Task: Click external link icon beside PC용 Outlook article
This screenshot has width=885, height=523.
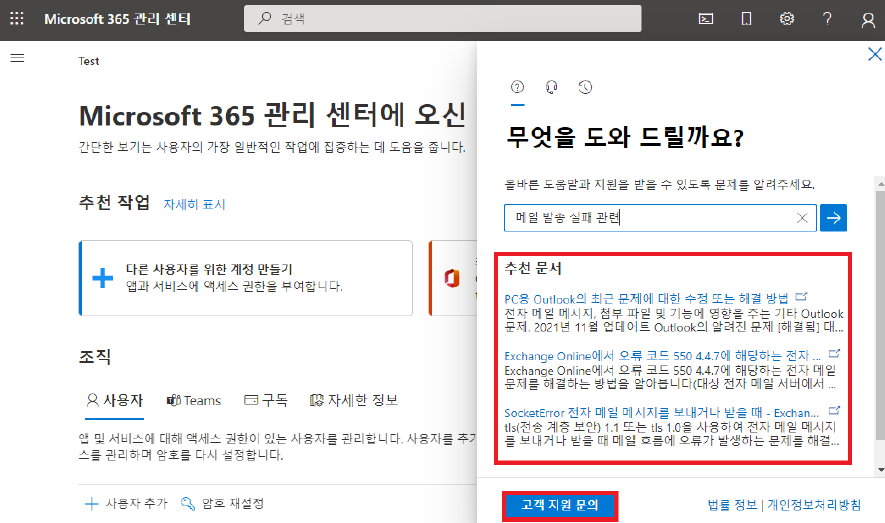Action: click(x=801, y=297)
